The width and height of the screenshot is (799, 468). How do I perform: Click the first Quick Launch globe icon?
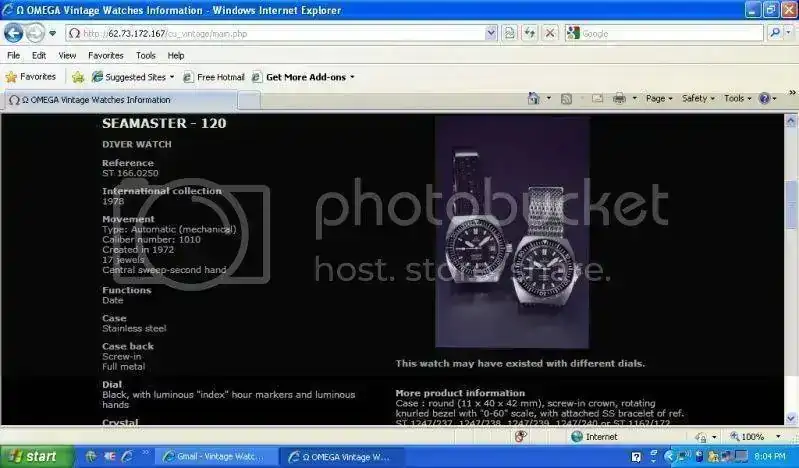click(x=91, y=456)
